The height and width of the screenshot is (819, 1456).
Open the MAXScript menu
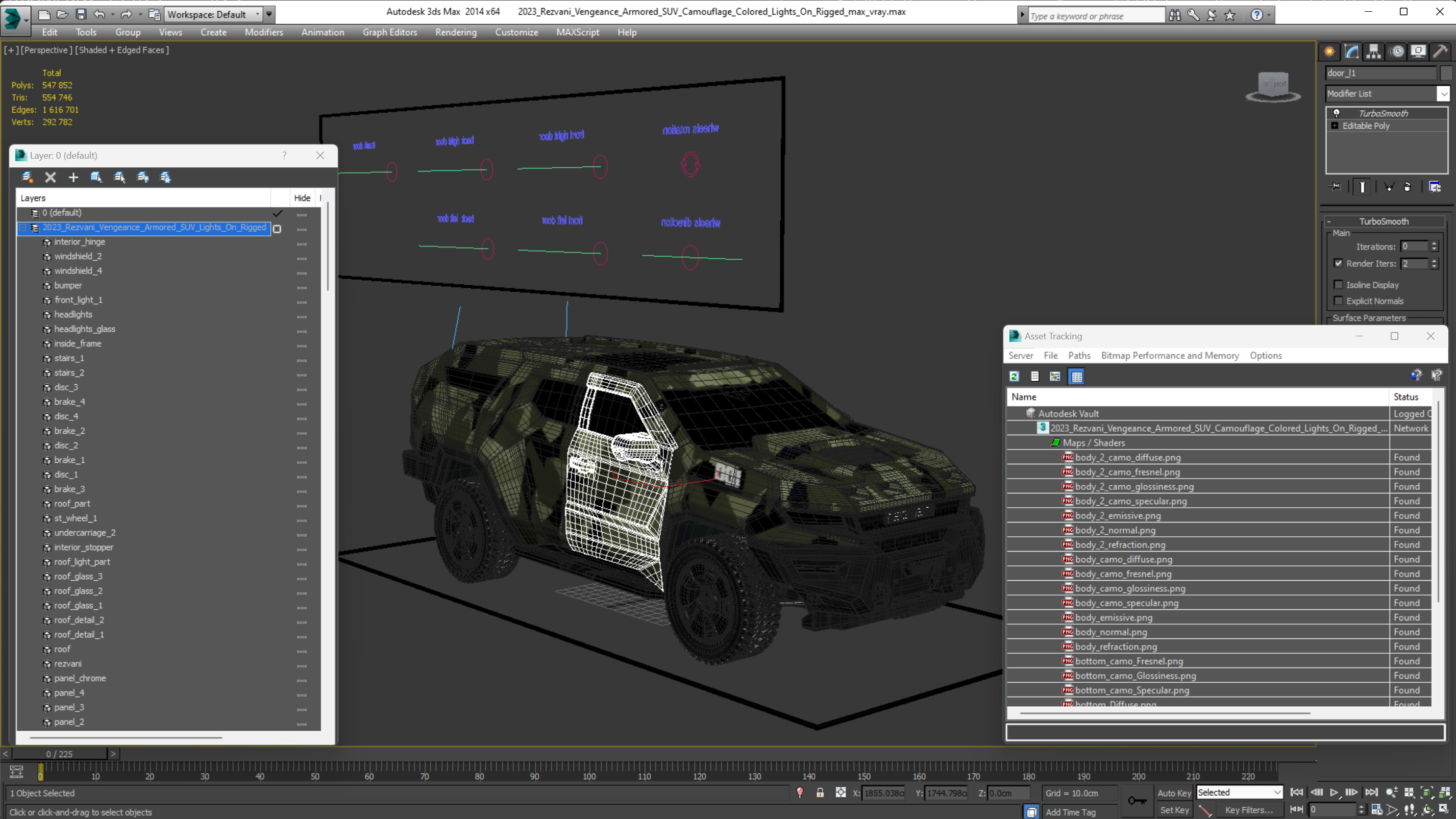tap(578, 32)
